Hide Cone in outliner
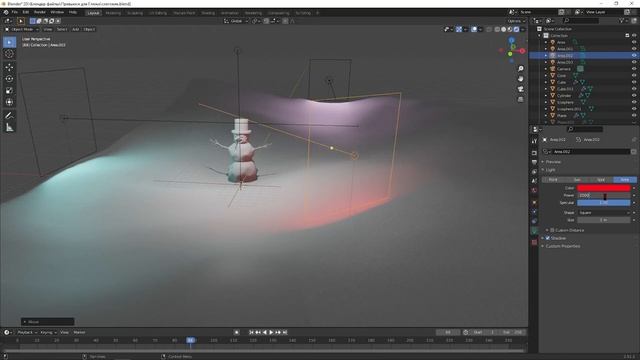This screenshot has width=640, height=360. (x=634, y=76)
